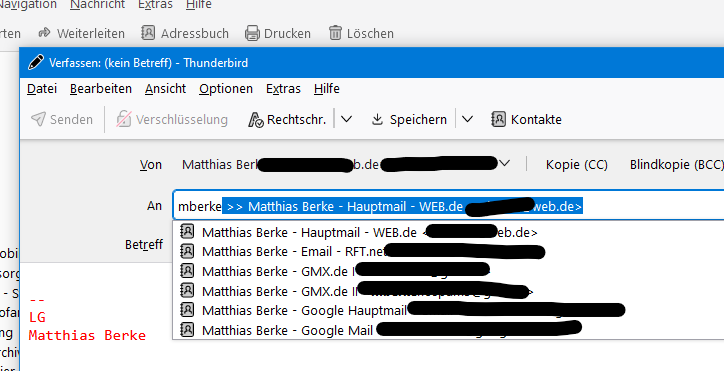Expand the Speichern dropdown arrow
Viewport: 724px width, 371px height.
pyautogui.click(x=467, y=119)
